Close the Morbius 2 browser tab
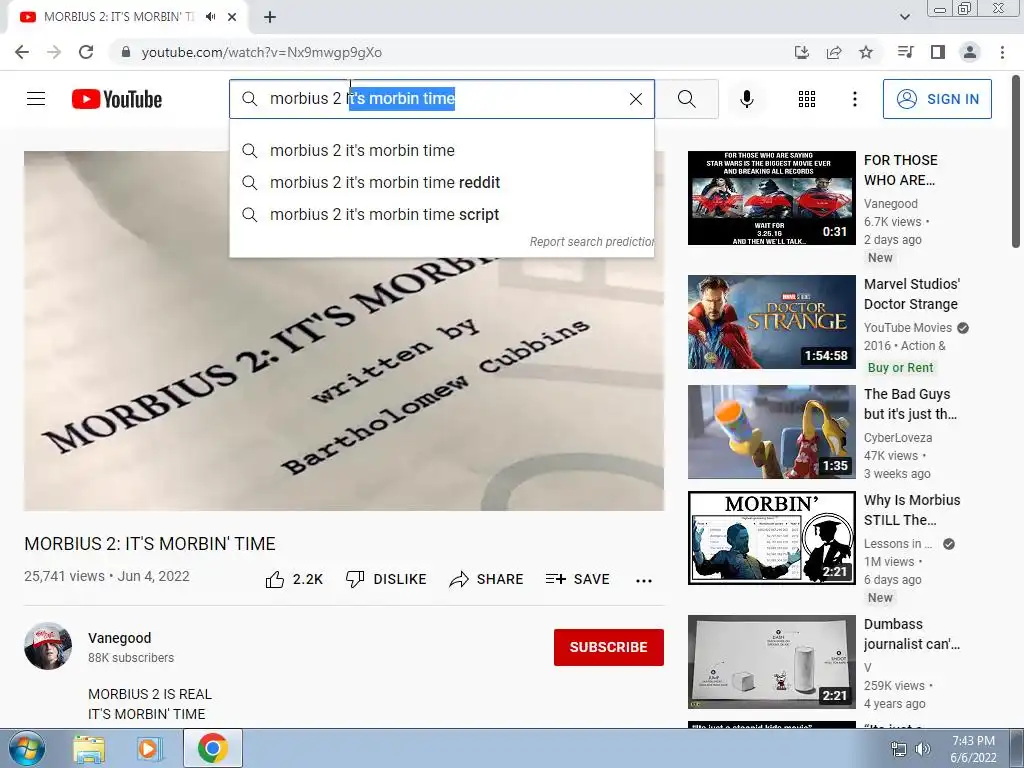Viewport: 1024px width, 768px height. [232, 17]
